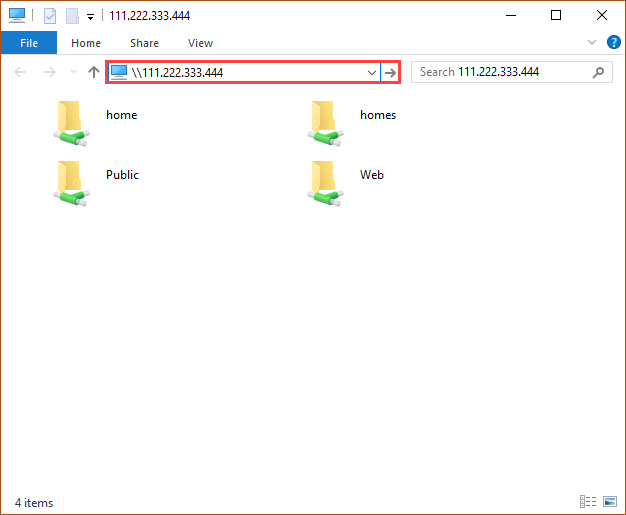Viewport: 626px width, 515px height.
Task: Click the "homes" folder name
Action: pos(378,115)
